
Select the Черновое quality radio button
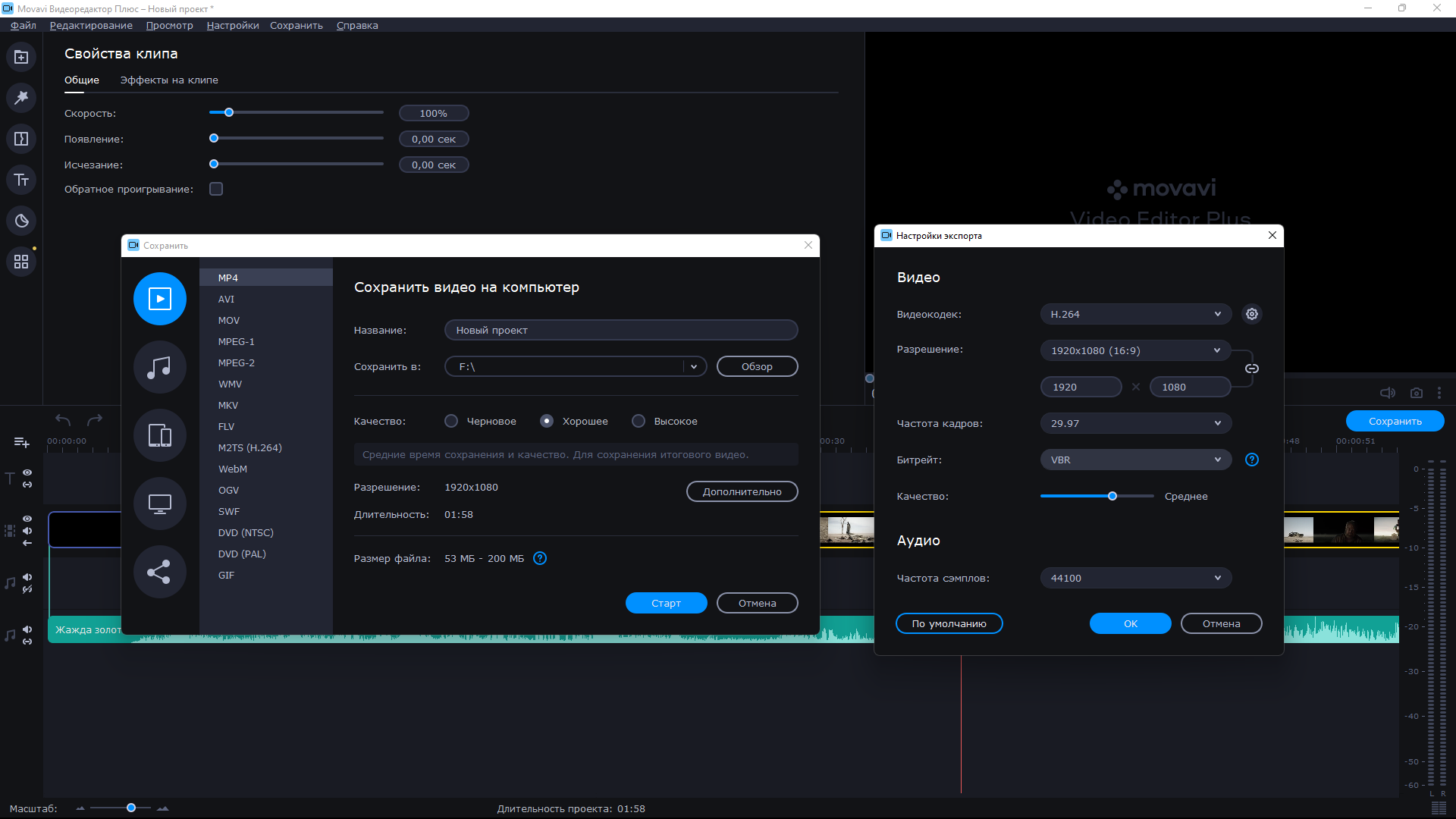pyautogui.click(x=451, y=421)
